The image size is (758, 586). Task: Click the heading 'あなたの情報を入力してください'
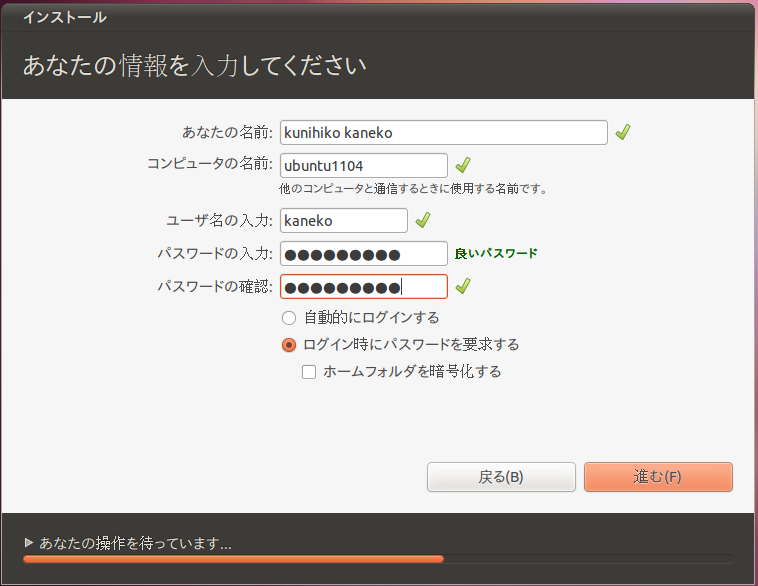pyautogui.click(x=194, y=65)
